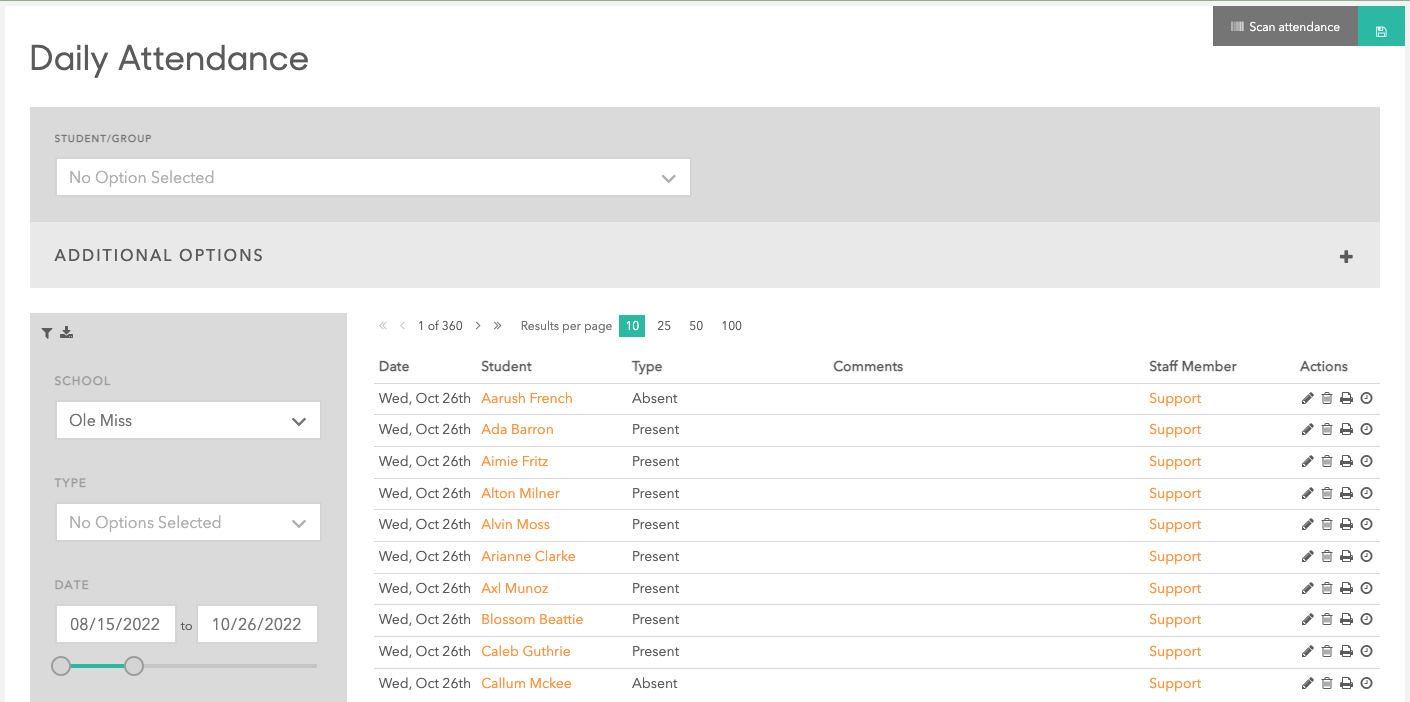Jump to last page double arrow
1410x702 pixels.
pyautogui.click(x=497, y=326)
